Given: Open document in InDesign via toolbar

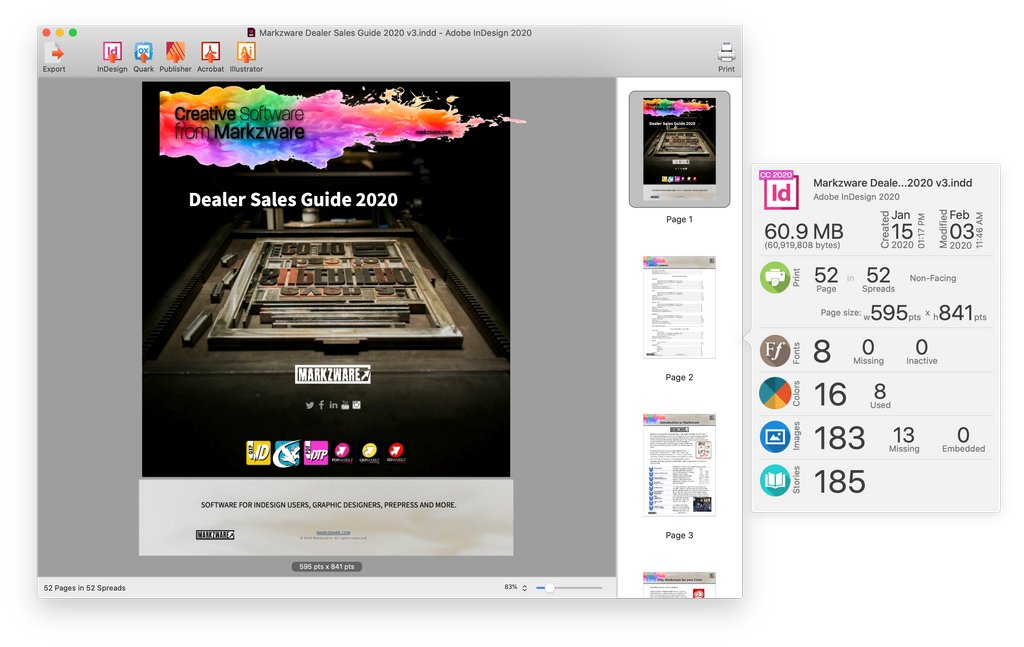Looking at the screenshot, I should 112,52.
